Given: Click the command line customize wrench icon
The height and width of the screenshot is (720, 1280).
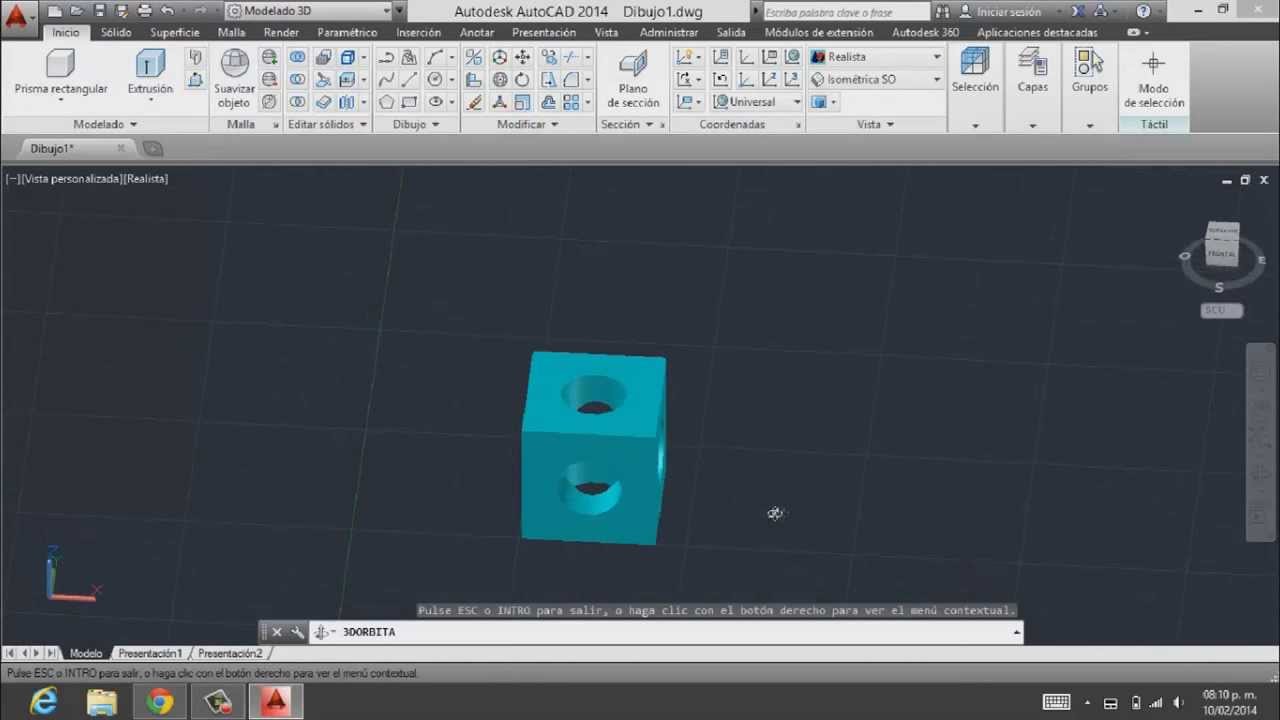Looking at the screenshot, I should point(297,632).
